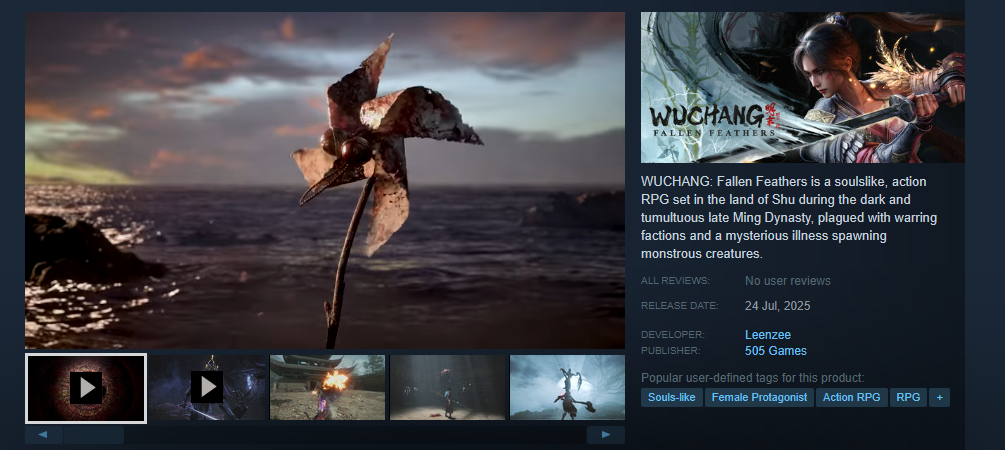This screenshot has width=1005, height=450.
Task: Click the game description paragraph
Action: pyautogui.click(x=789, y=218)
